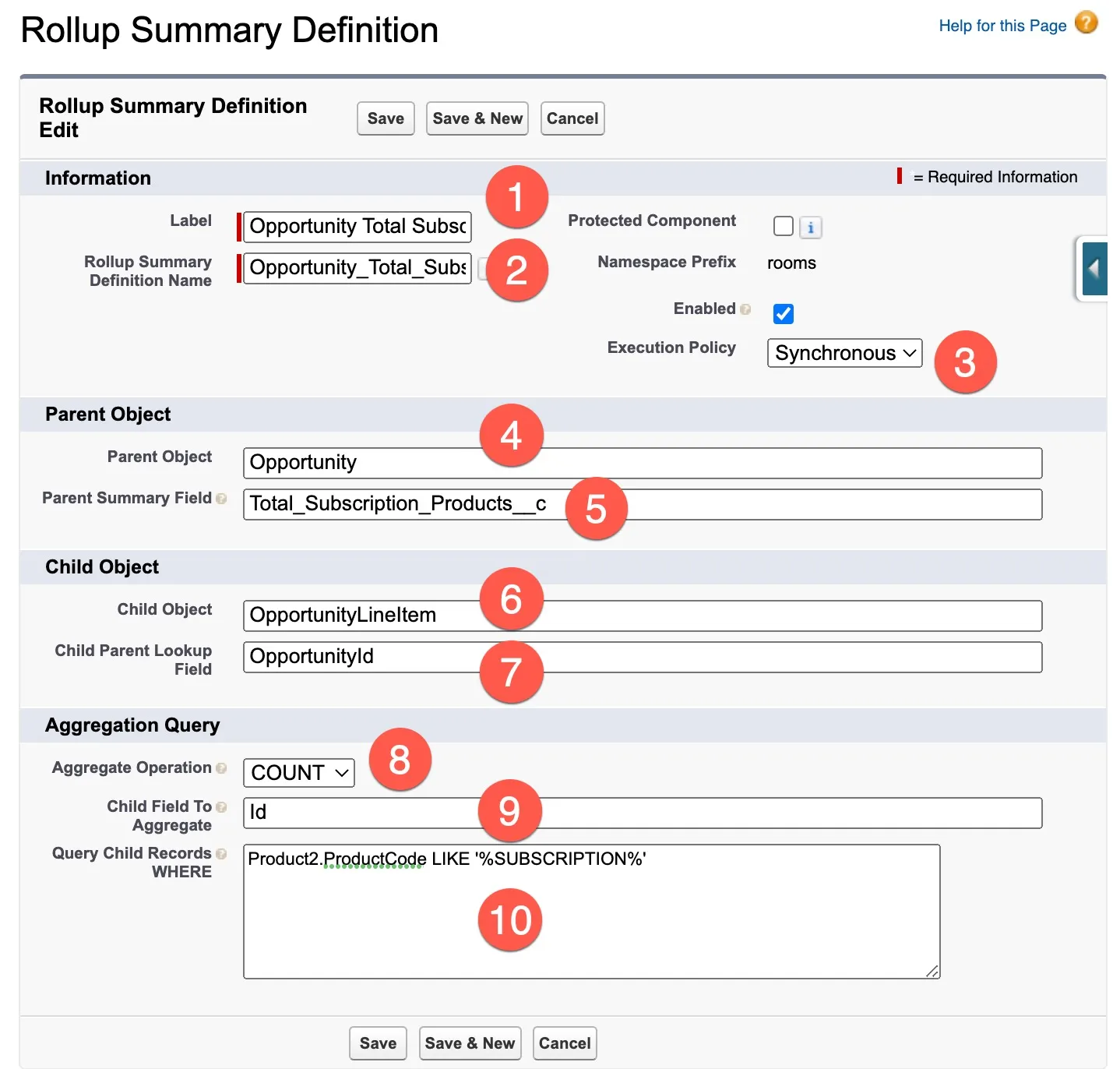The width and height of the screenshot is (1120, 1069).
Task: Click the Parent Object field containing Opportunity
Action: click(643, 463)
